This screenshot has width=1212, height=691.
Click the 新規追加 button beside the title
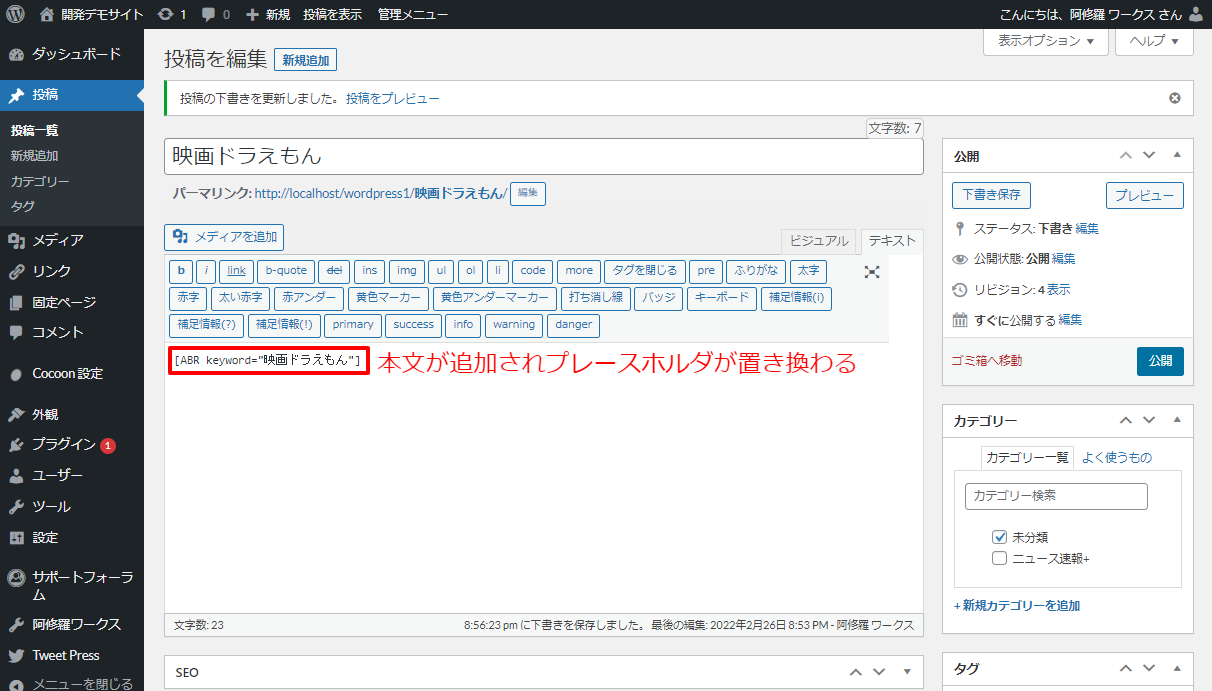[x=305, y=60]
